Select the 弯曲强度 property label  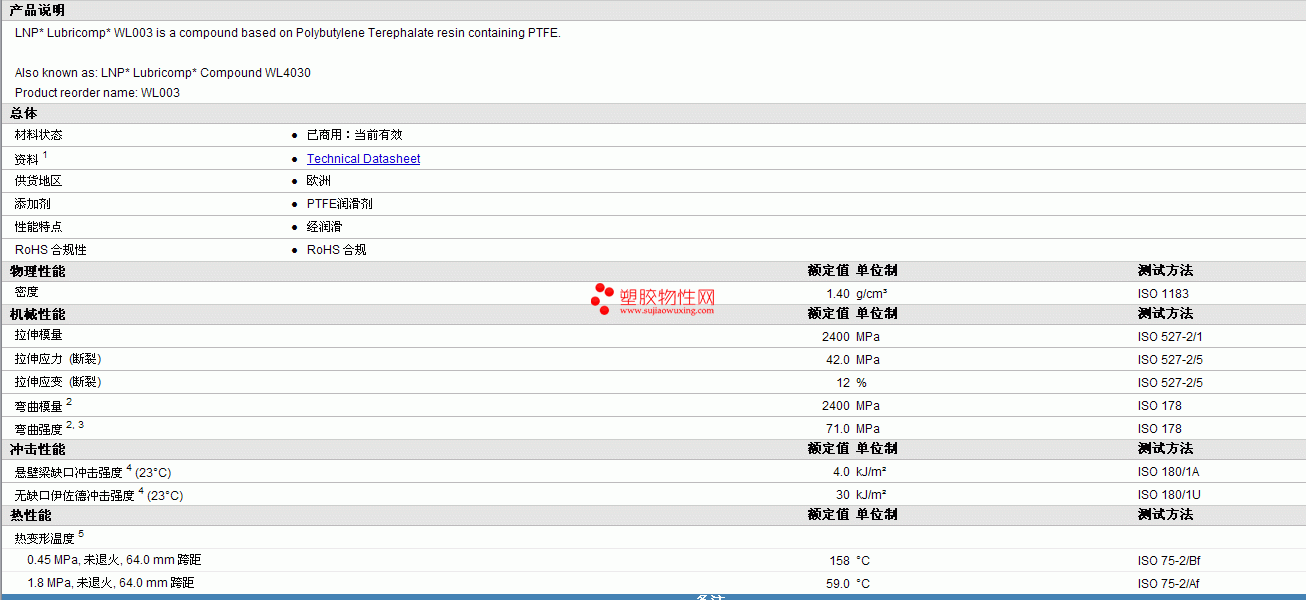point(39,429)
